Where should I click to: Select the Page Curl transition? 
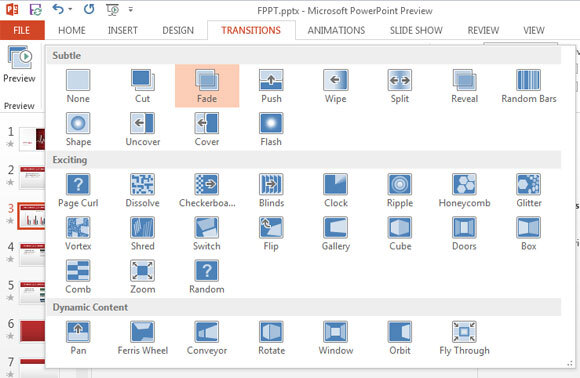point(78,190)
